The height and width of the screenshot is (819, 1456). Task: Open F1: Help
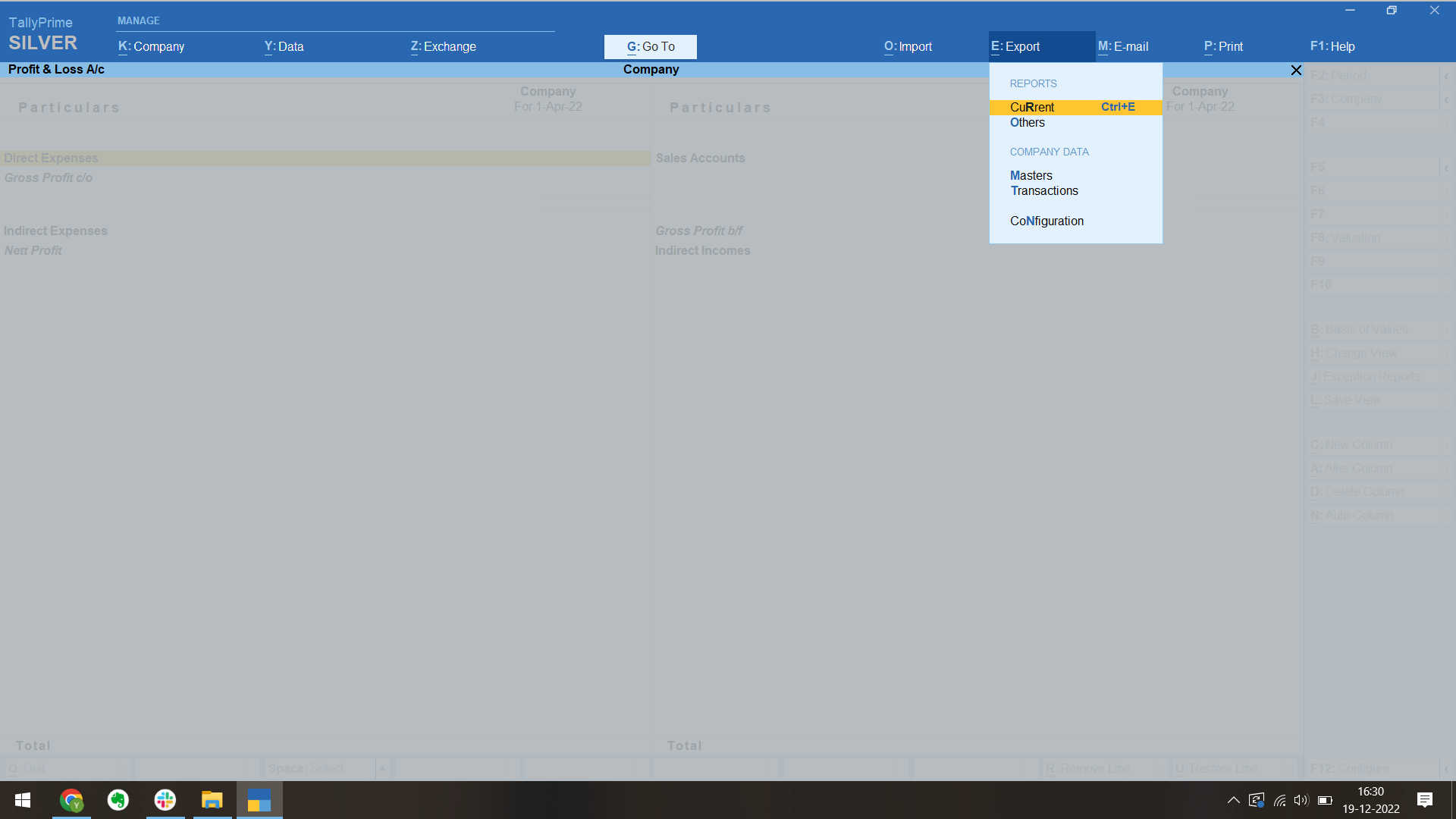[1332, 46]
